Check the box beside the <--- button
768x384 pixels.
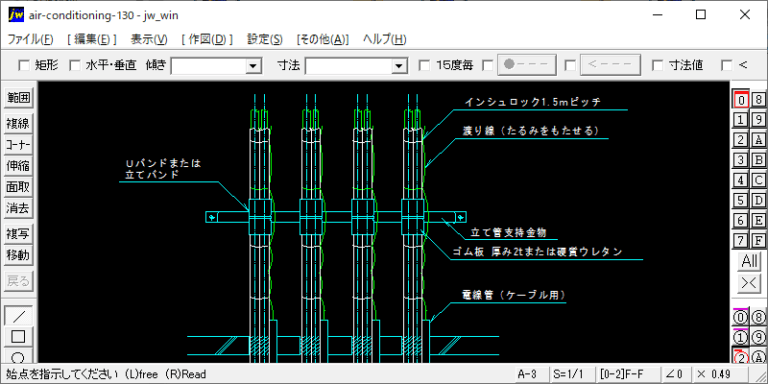(570, 65)
